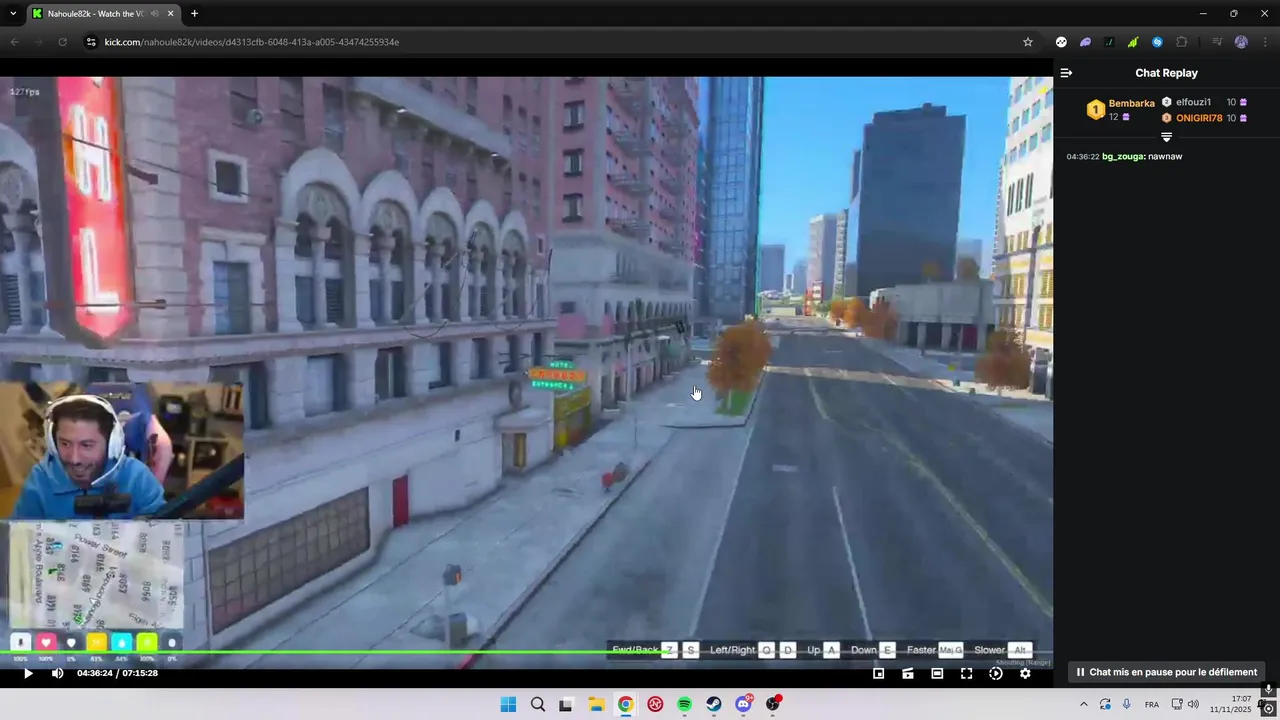Screen dimensions: 1280x720
Task: Open File Explorer from taskbar
Action: (x=596, y=704)
